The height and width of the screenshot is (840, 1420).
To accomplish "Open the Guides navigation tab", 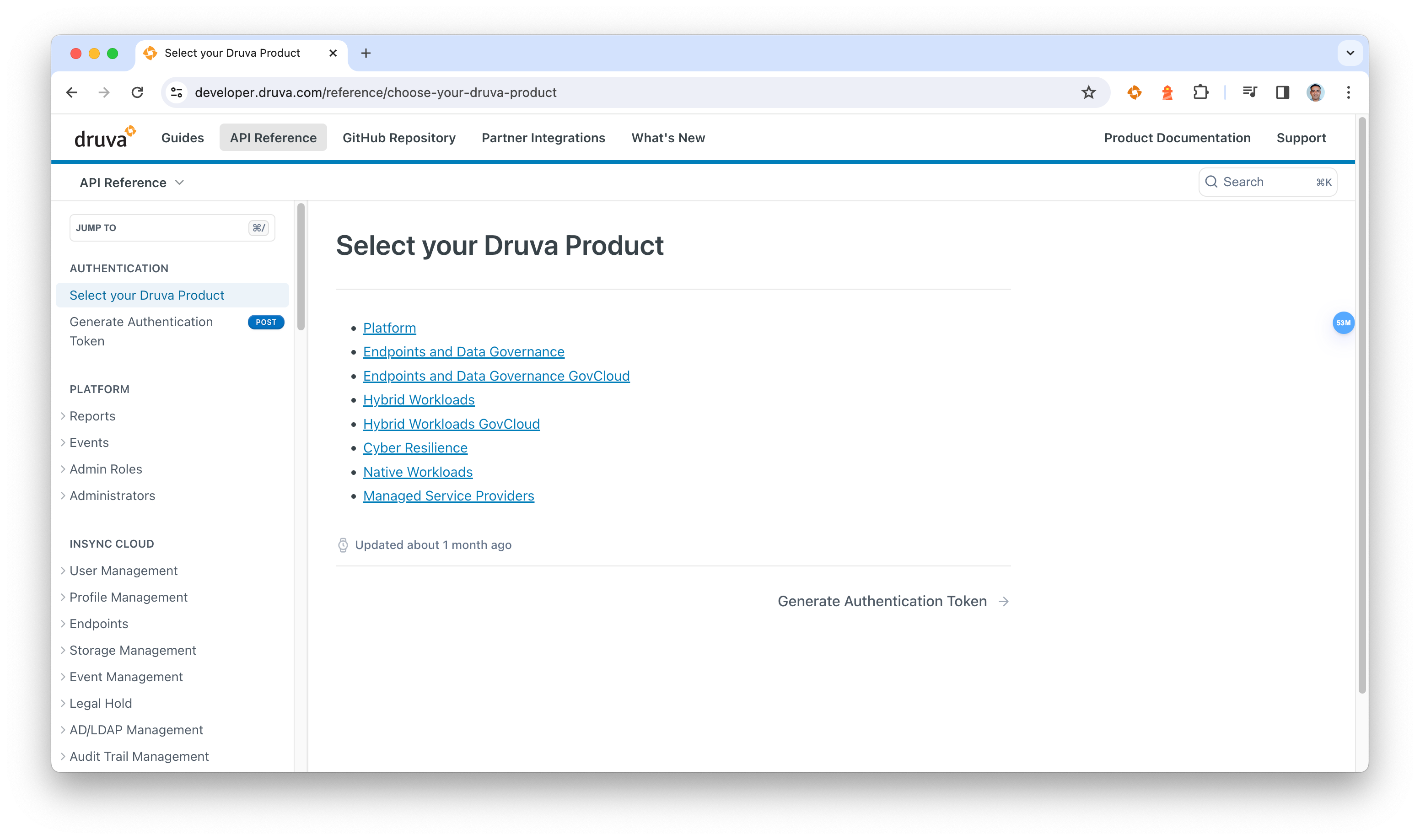I will pyautogui.click(x=182, y=138).
